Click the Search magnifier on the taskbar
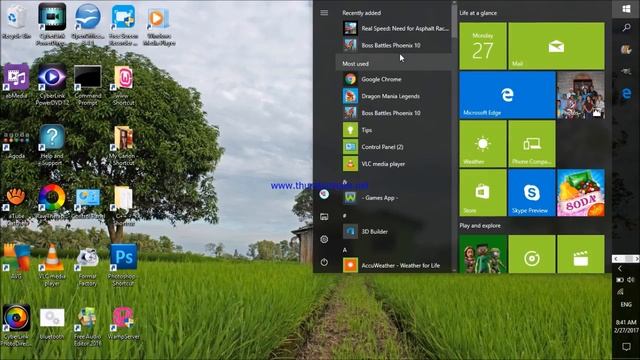 click(x=626, y=28)
